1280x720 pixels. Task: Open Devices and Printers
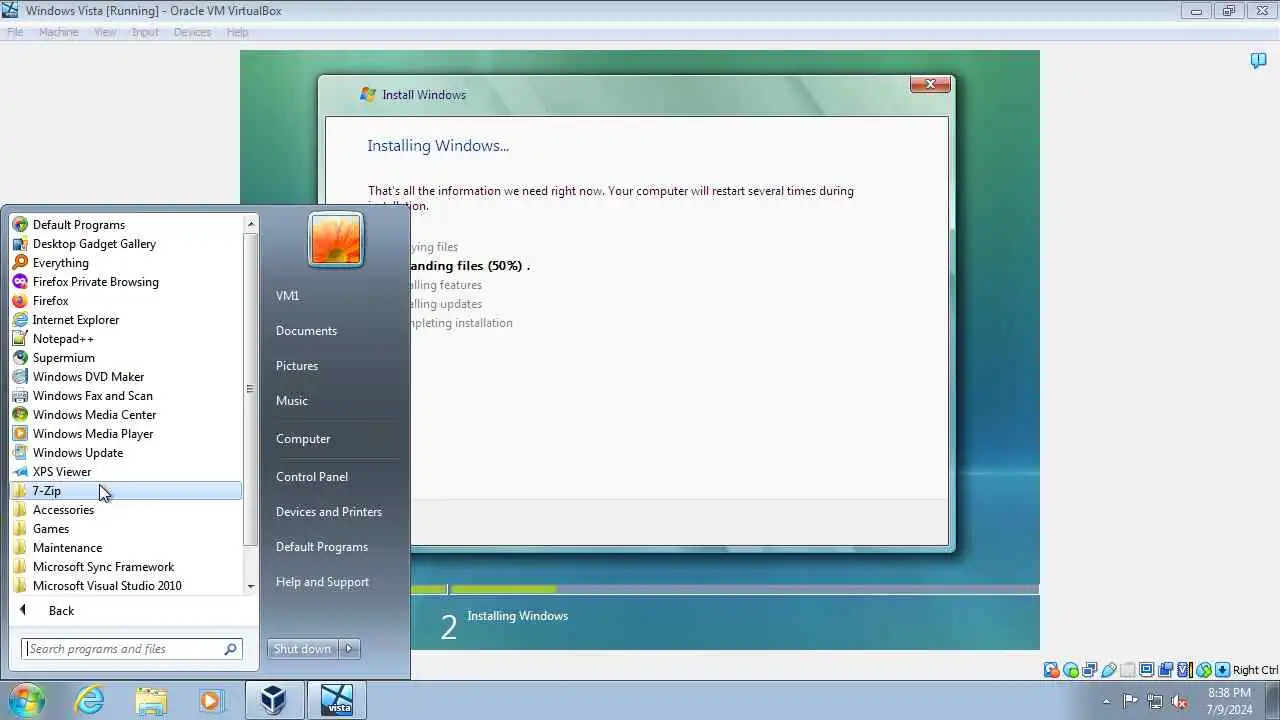(x=329, y=511)
